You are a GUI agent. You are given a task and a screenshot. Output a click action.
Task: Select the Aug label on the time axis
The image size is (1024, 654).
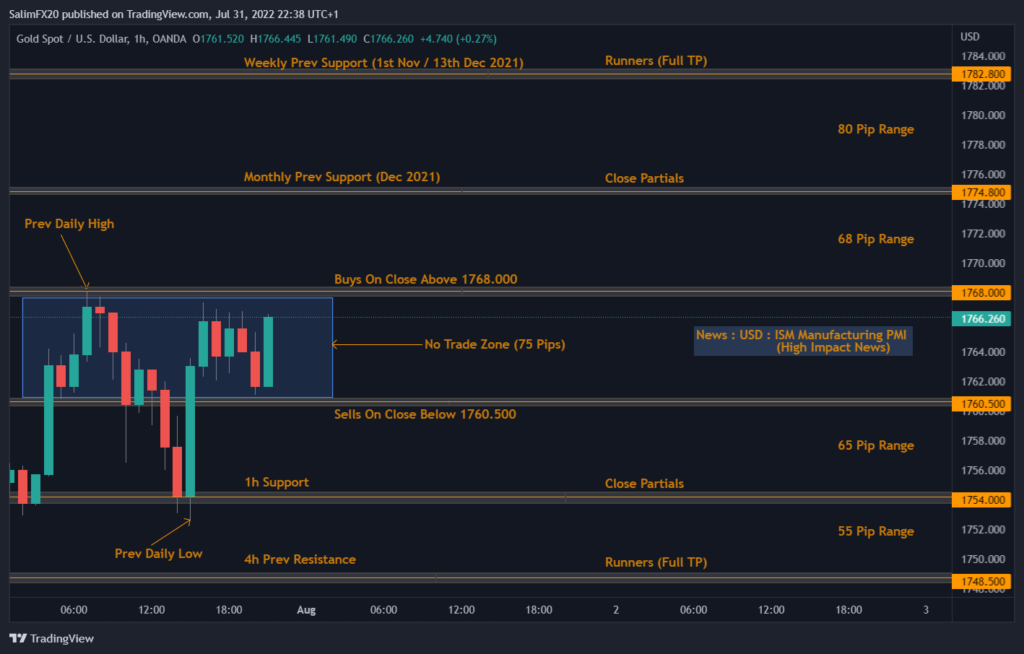tap(306, 609)
